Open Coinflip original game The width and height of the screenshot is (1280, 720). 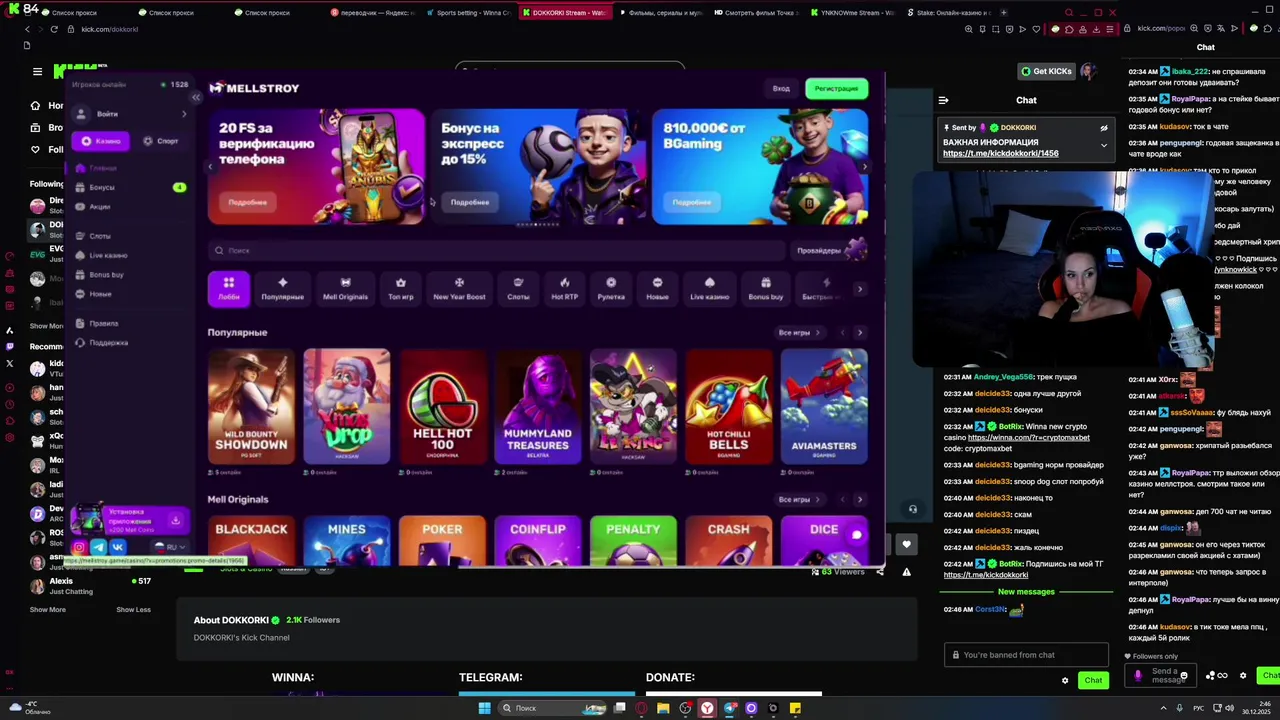pos(538,540)
